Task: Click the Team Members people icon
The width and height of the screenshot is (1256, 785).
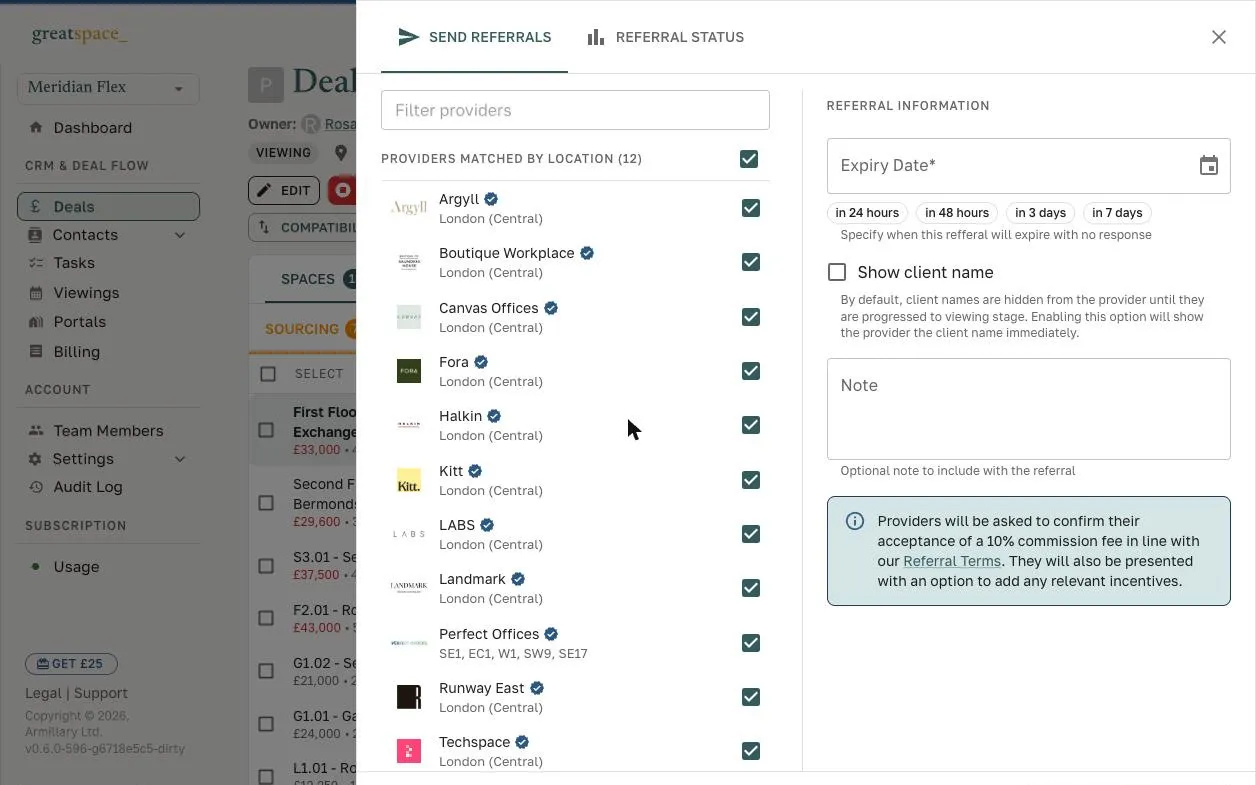Action: pyautogui.click(x=36, y=431)
